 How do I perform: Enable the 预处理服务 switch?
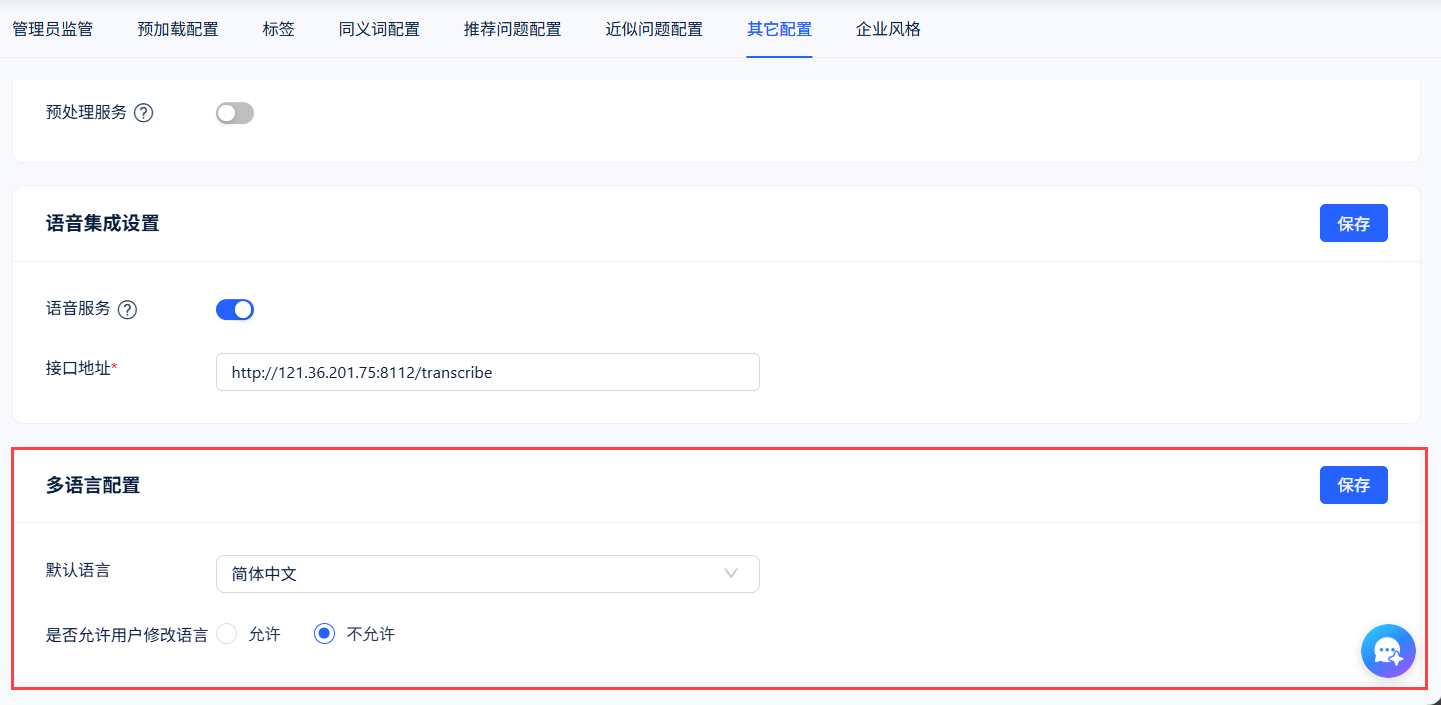235,113
